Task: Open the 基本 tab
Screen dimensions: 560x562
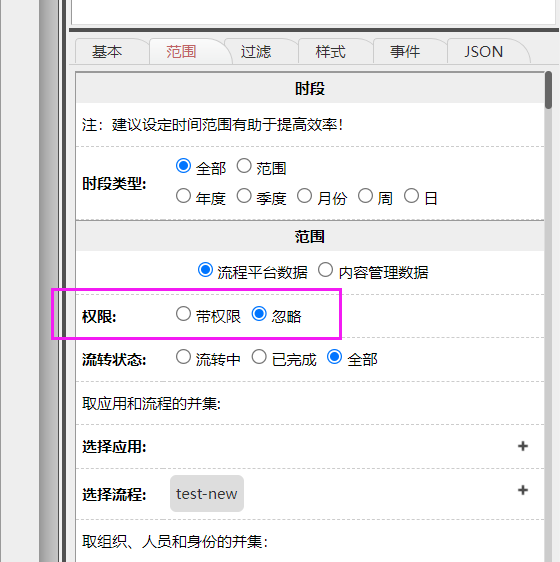Action: [107, 52]
